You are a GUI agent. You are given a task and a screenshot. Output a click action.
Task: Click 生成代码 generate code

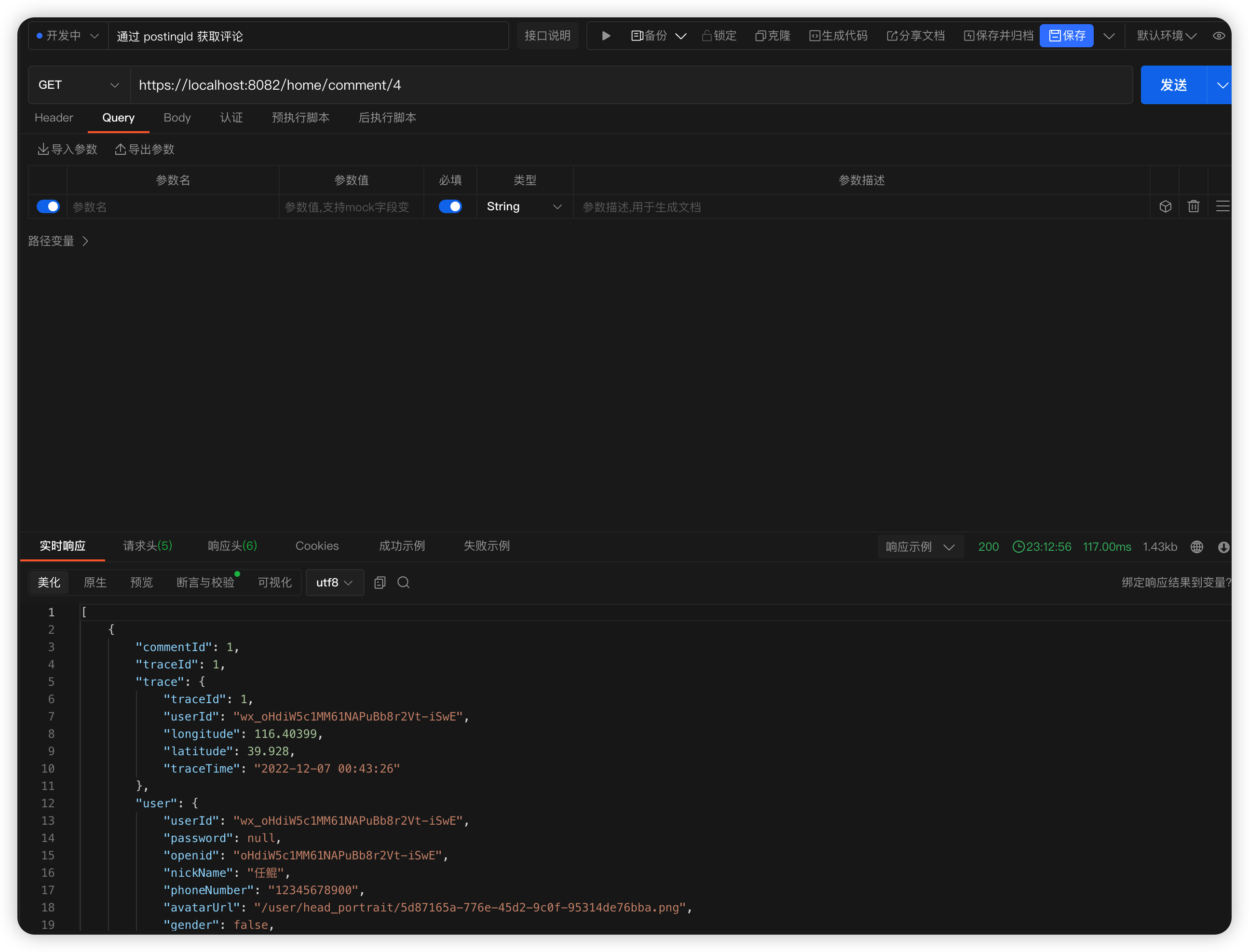(x=839, y=36)
